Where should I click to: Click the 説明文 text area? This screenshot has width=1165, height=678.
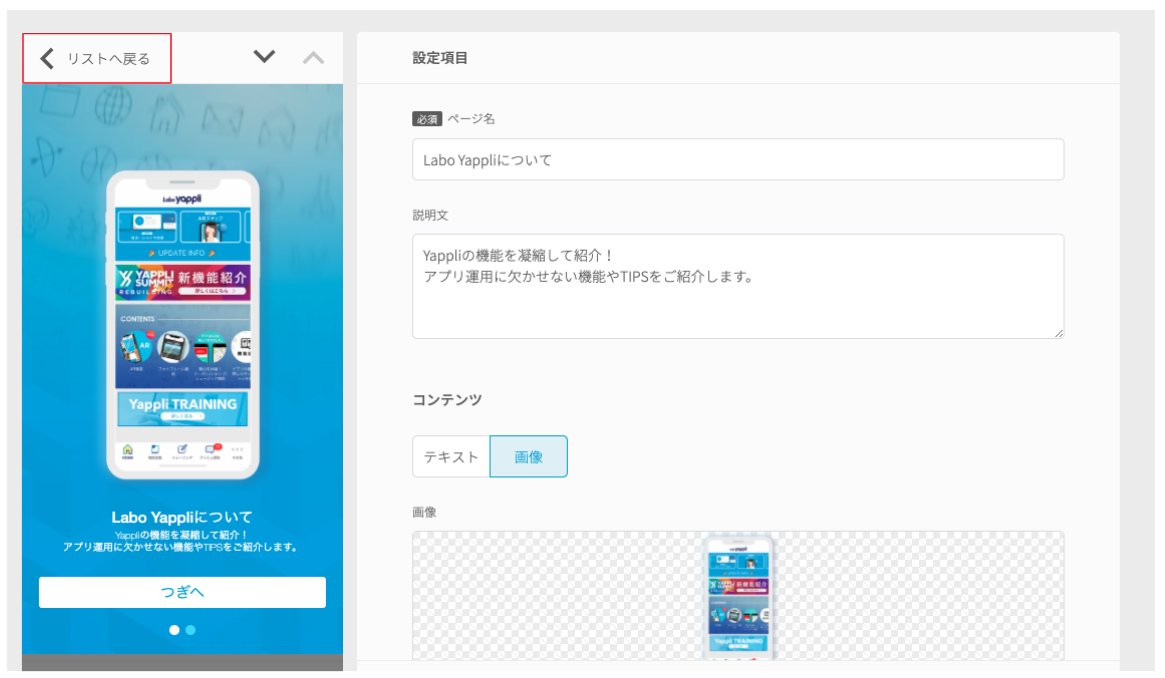[x=738, y=287]
